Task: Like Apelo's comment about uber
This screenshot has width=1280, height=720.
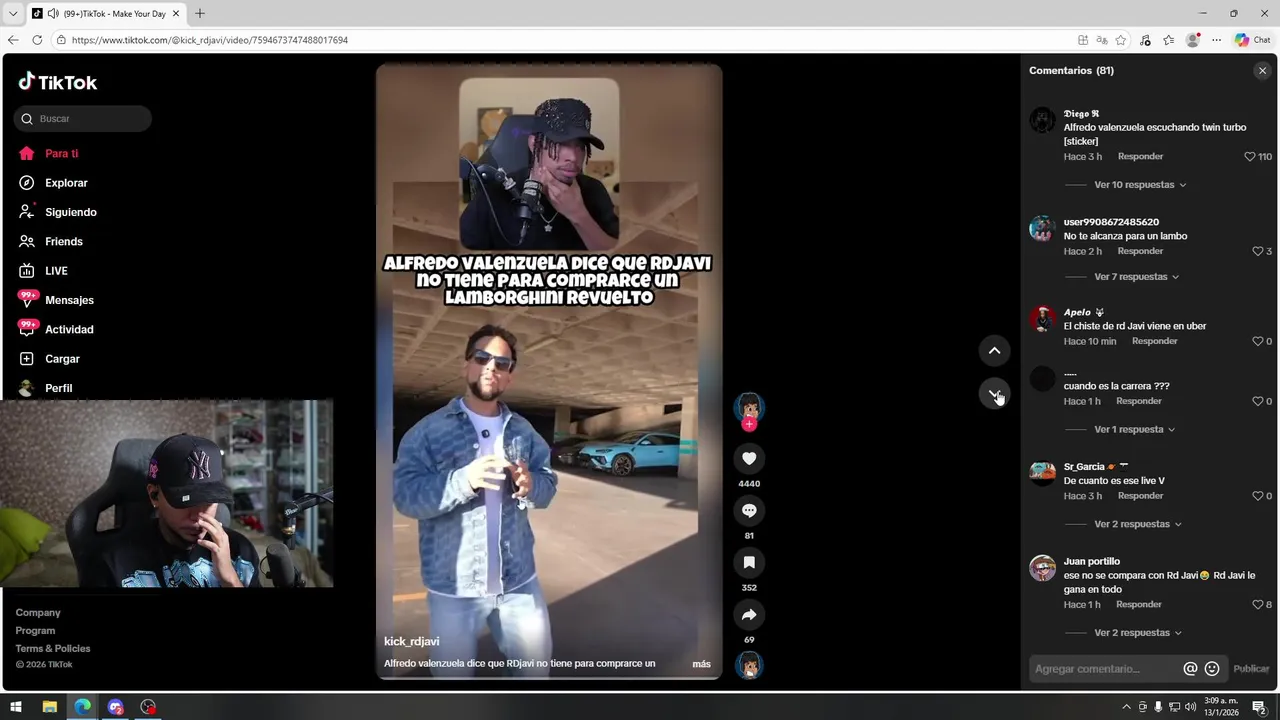Action: [1257, 341]
